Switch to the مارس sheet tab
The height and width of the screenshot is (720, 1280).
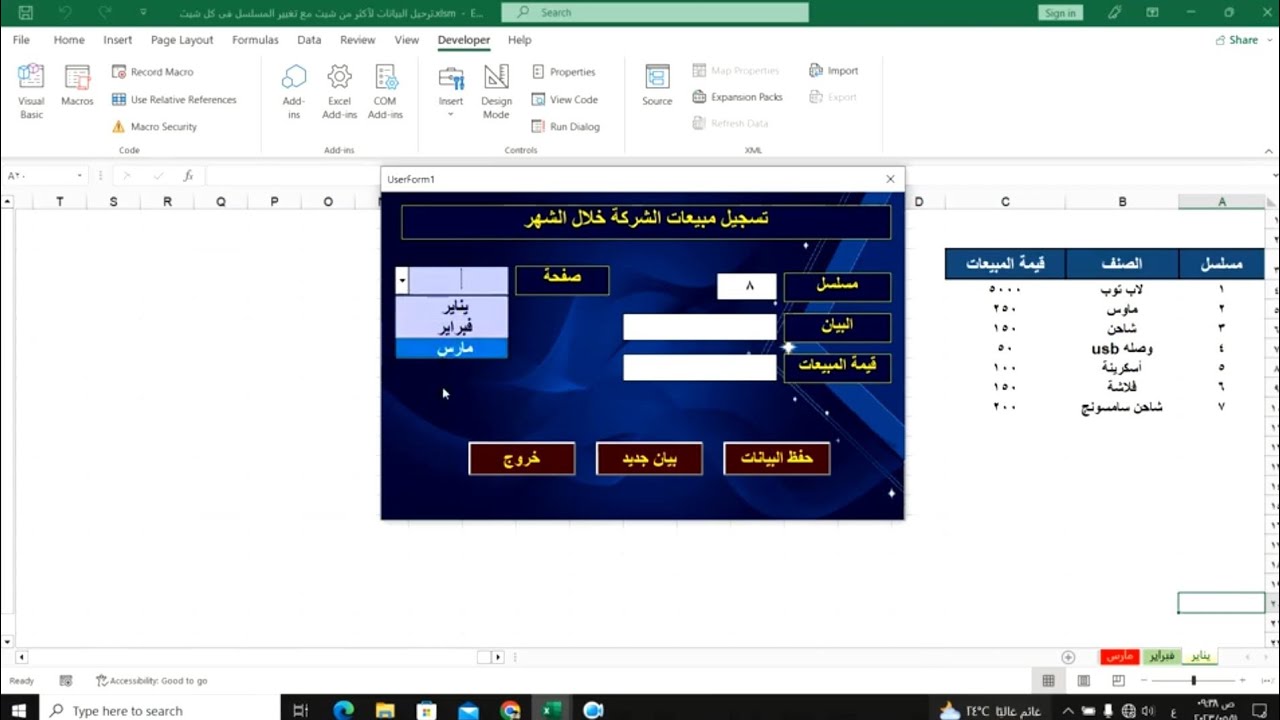(x=1119, y=656)
